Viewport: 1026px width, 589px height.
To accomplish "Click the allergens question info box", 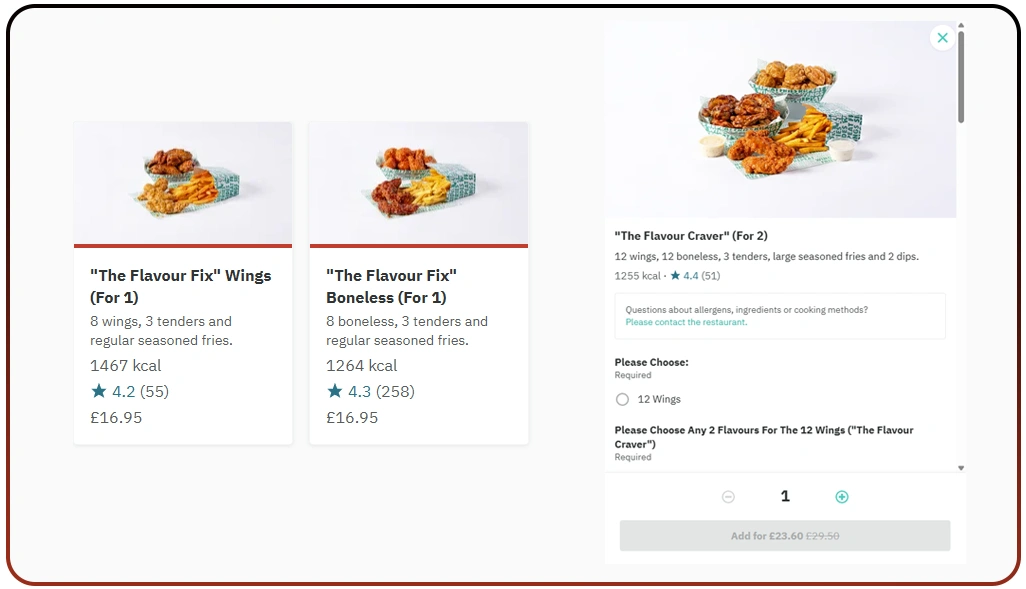I will click(x=783, y=314).
